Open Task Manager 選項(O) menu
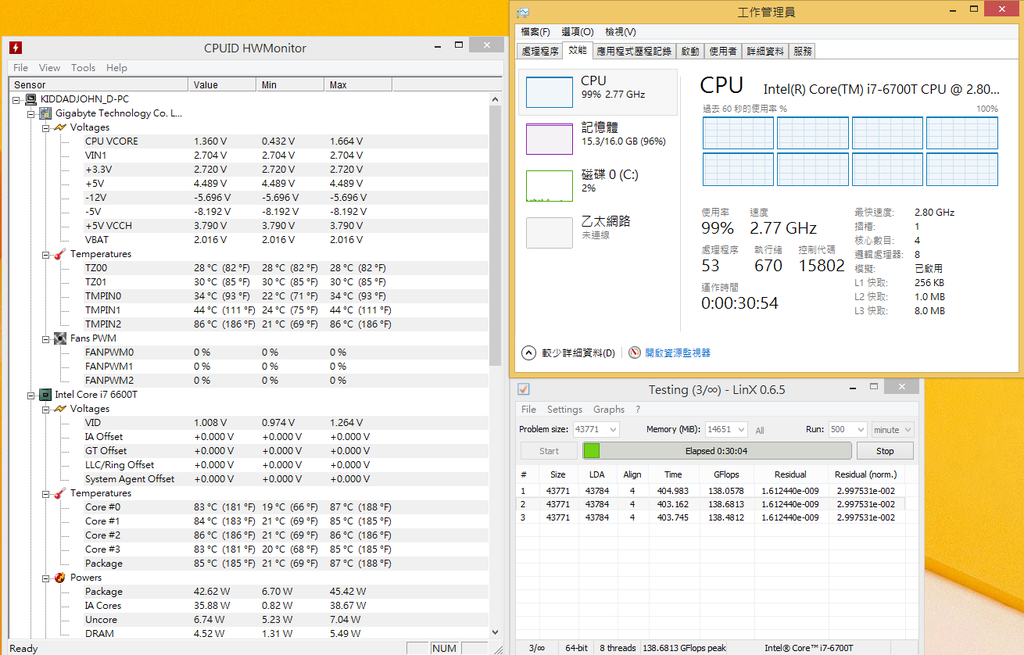Image resolution: width=1024 pixels, height=655 pixels. [x=577, y=31]
